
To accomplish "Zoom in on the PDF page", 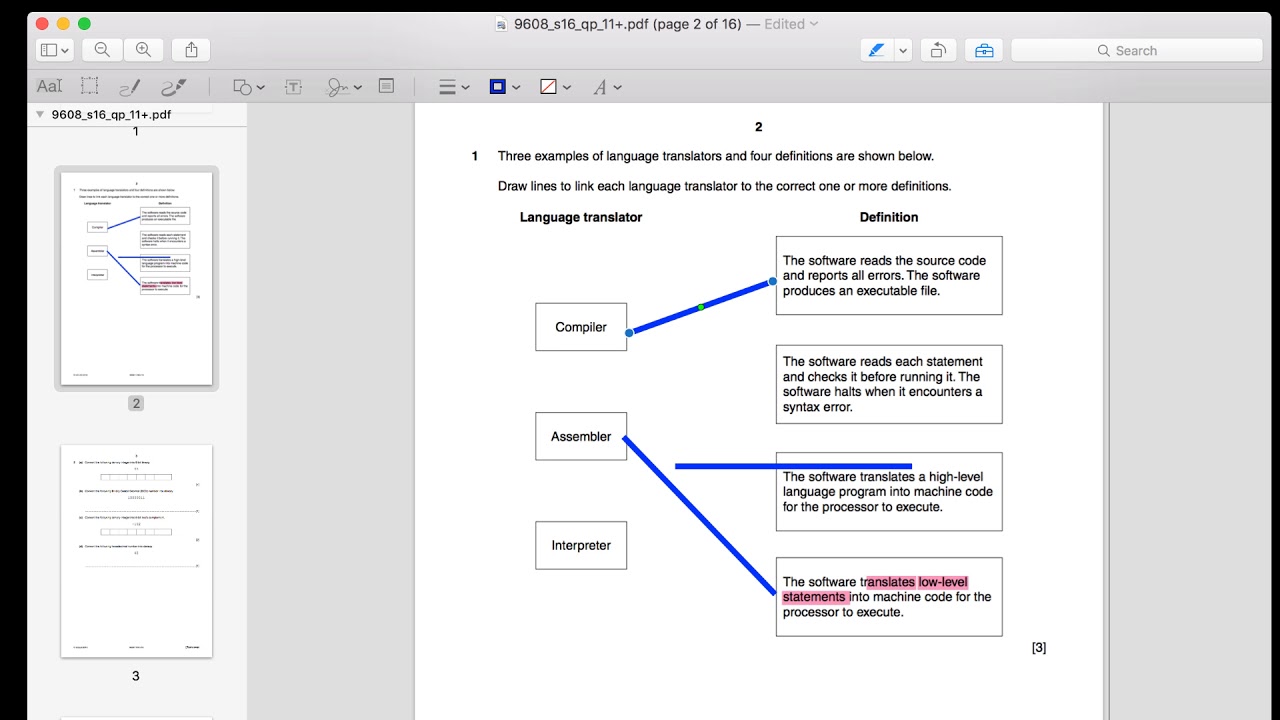I will (143, 50).
